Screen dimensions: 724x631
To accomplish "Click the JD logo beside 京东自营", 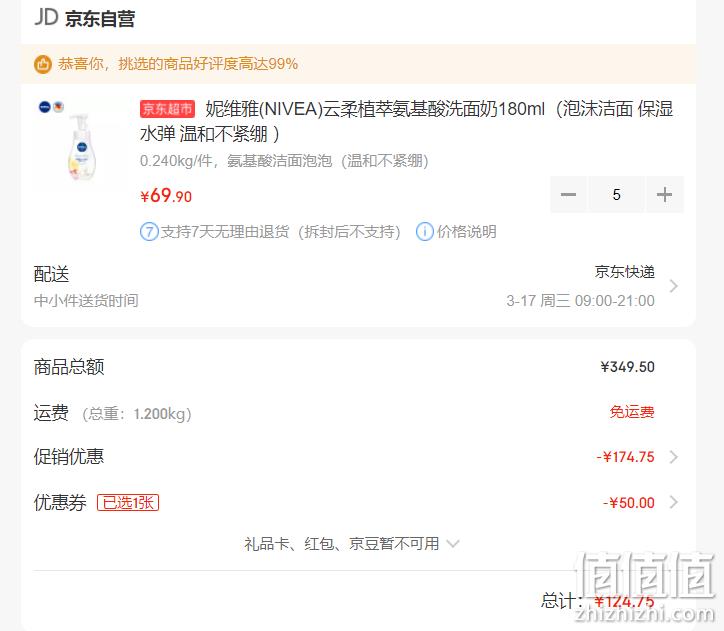I will (46, 18).
